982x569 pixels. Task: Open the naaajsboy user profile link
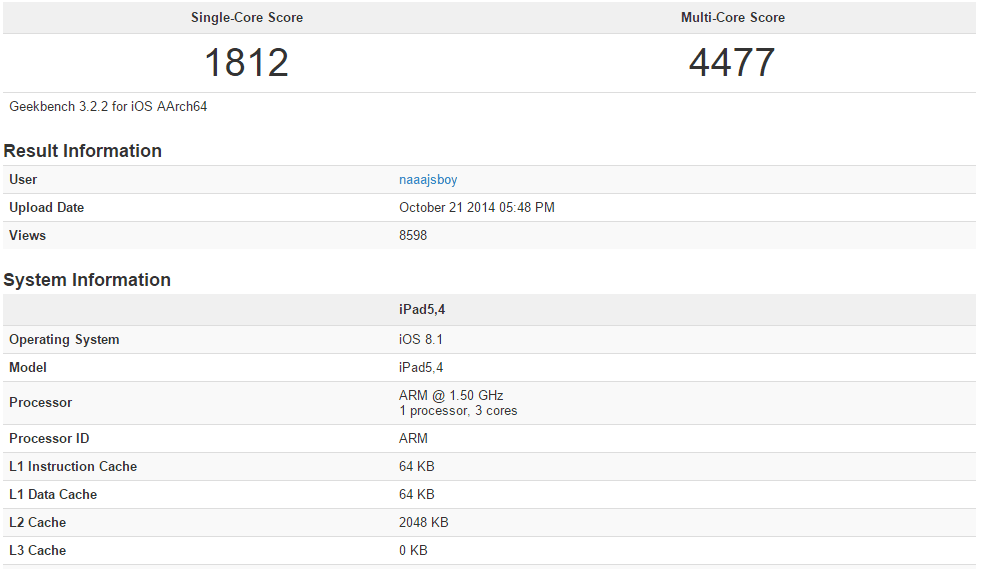click(428, 180)
